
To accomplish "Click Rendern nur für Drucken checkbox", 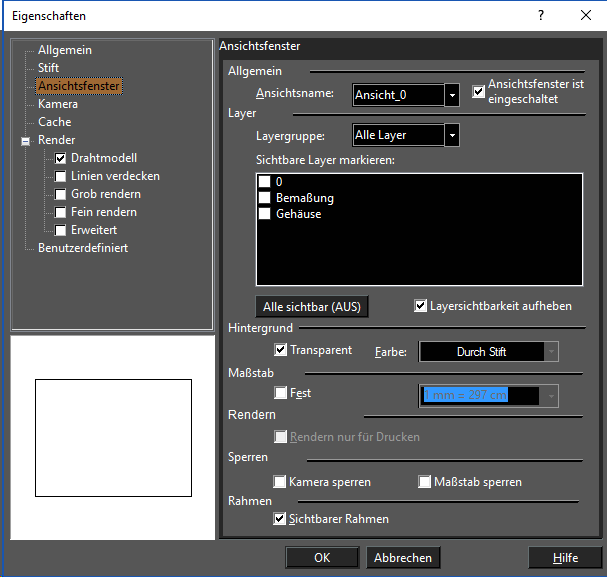I will coord(281,437).
